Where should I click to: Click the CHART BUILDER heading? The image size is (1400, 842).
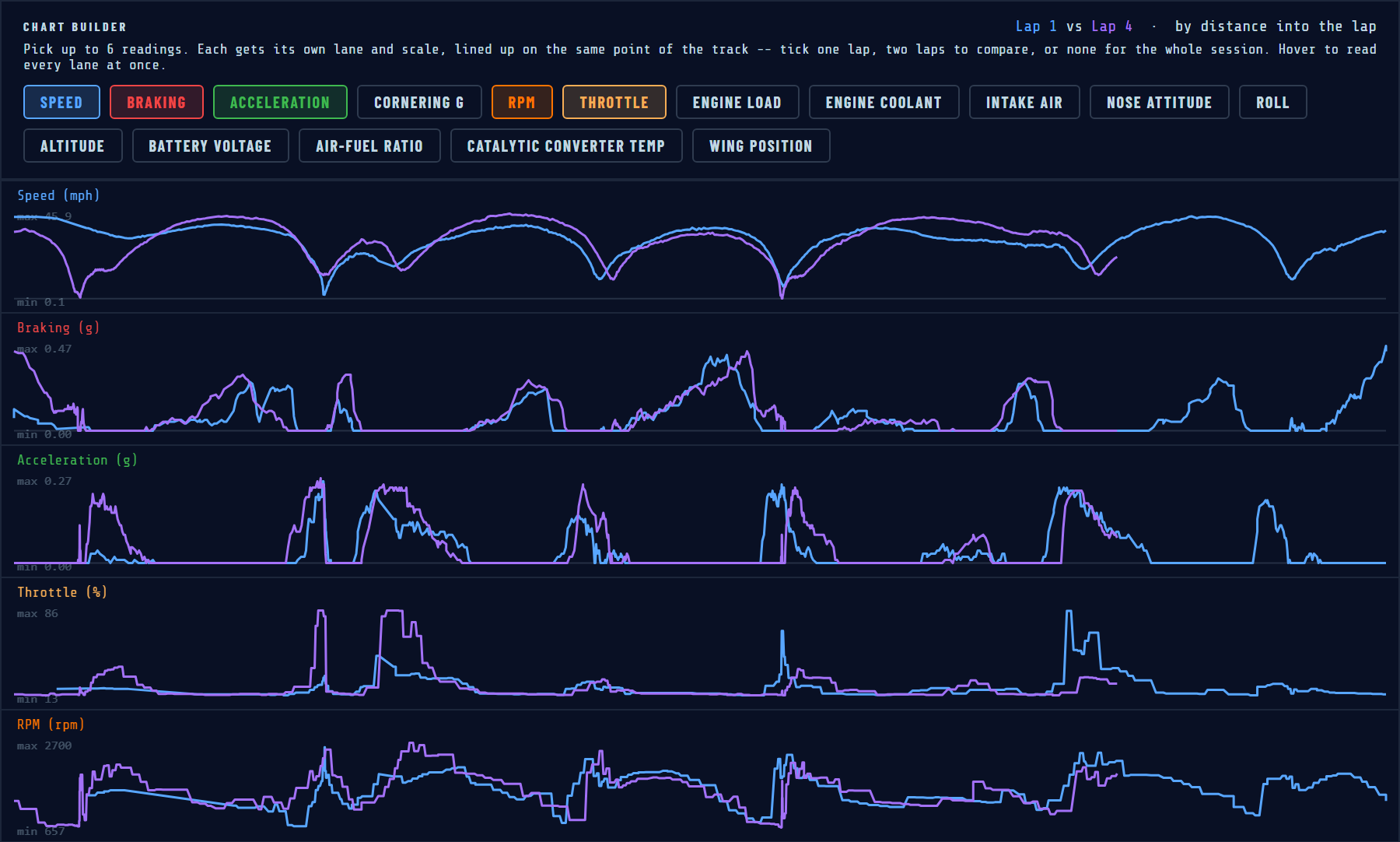[x=75, y=27]
